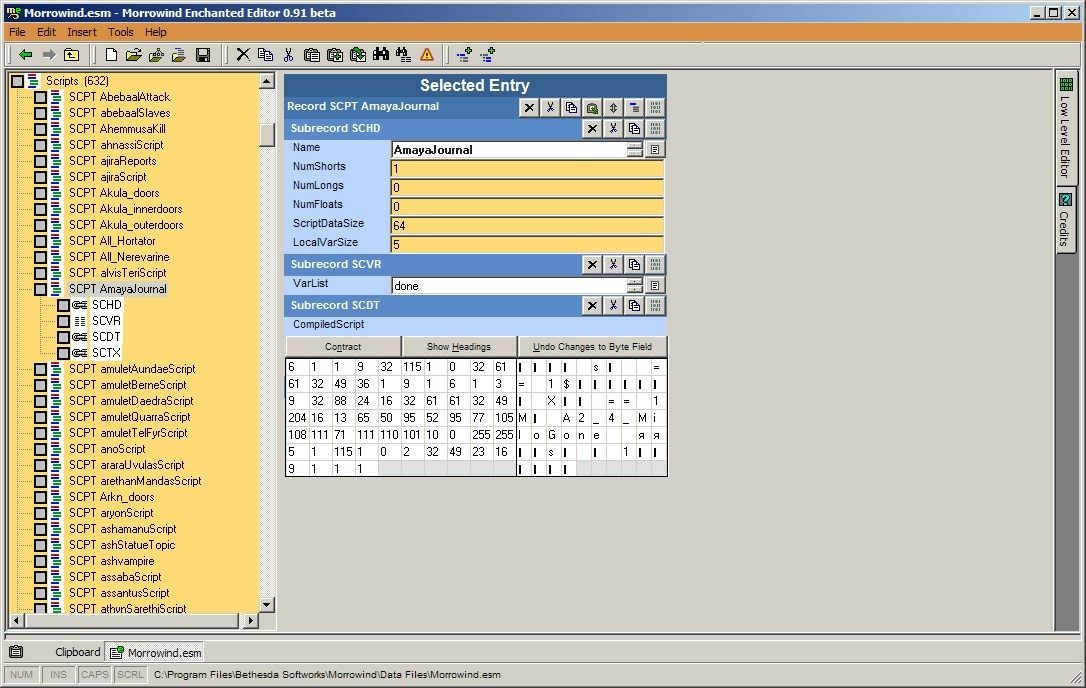Viewport: 1086px width, 688px height.
Task: Delete Subrecord SCHD with its X icon
Action: coord(592,128)
